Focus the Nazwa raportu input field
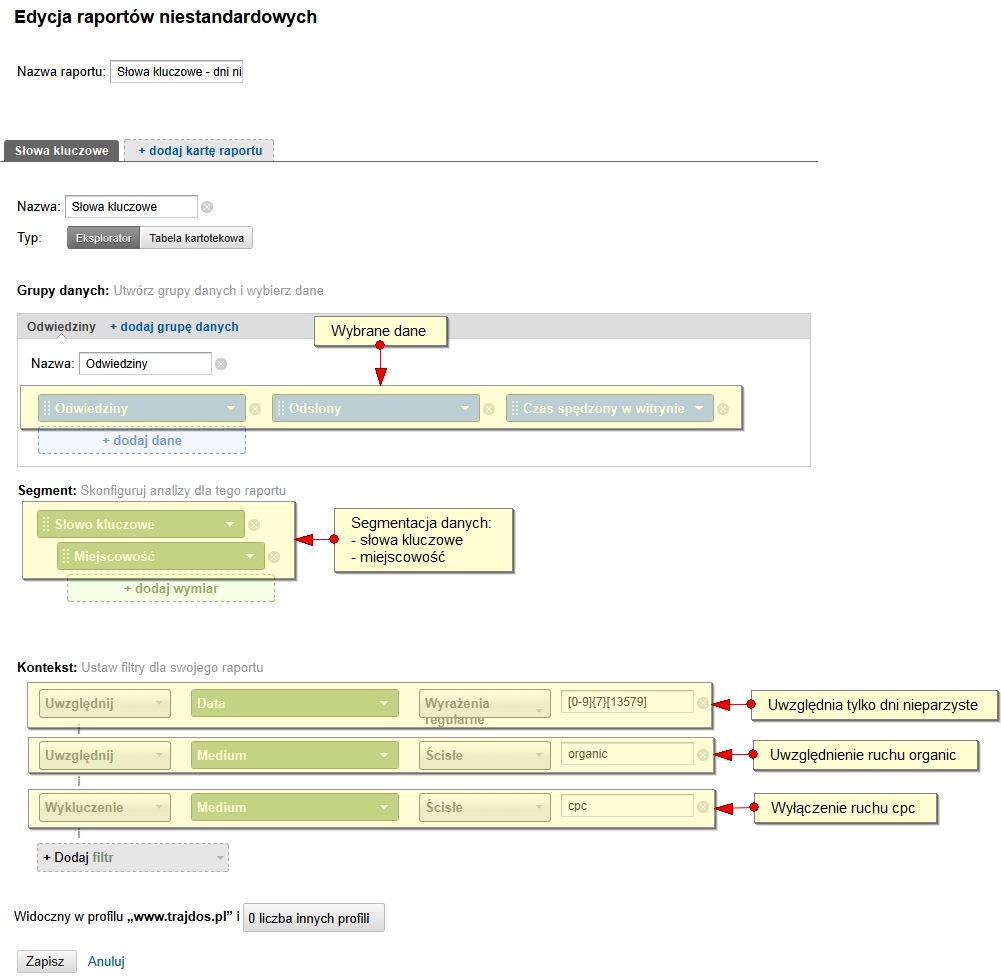Screen dimensions: 1001x980 click(176, 72)
